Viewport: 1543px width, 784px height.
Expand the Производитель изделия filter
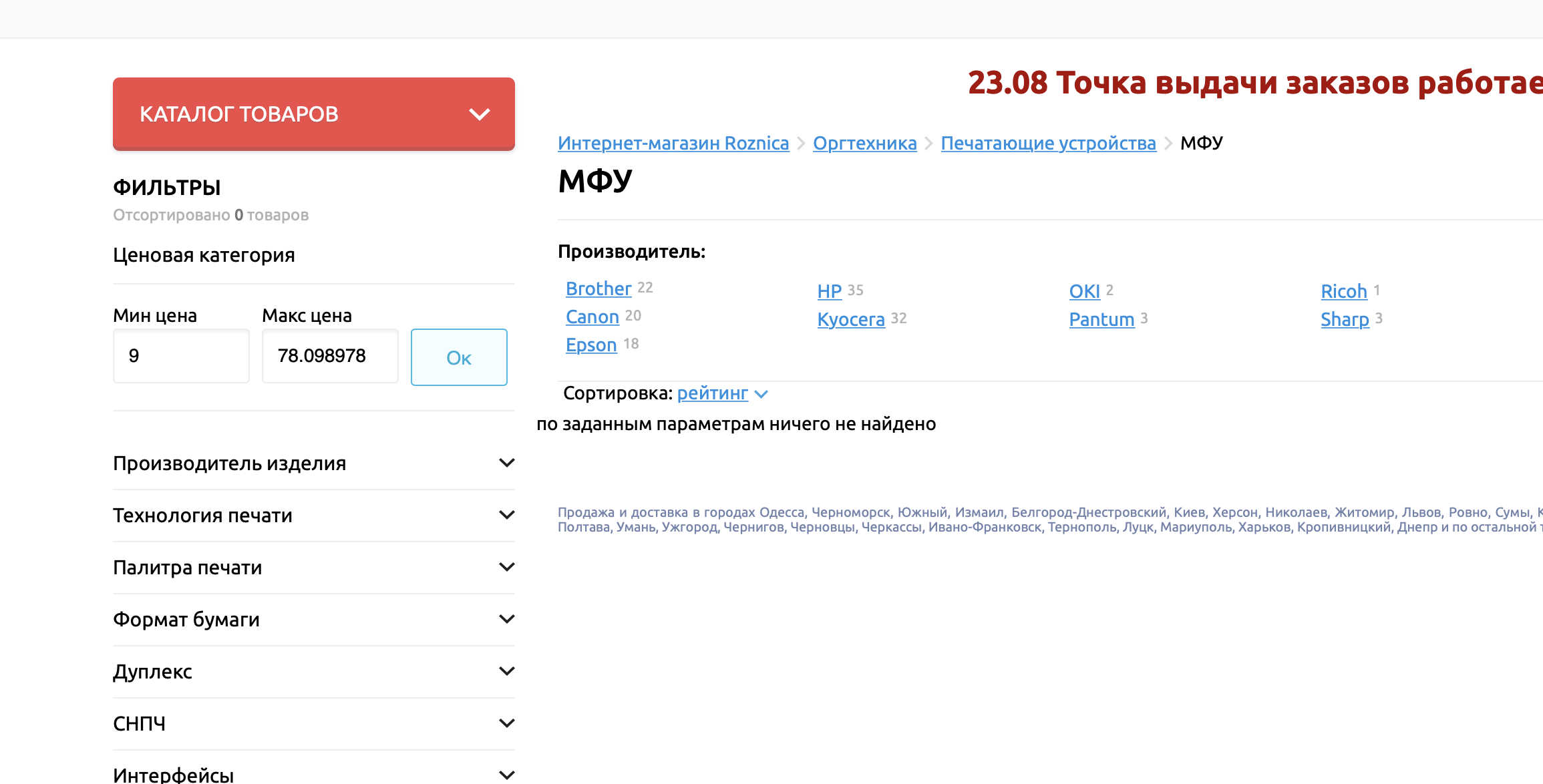point(313,463)
